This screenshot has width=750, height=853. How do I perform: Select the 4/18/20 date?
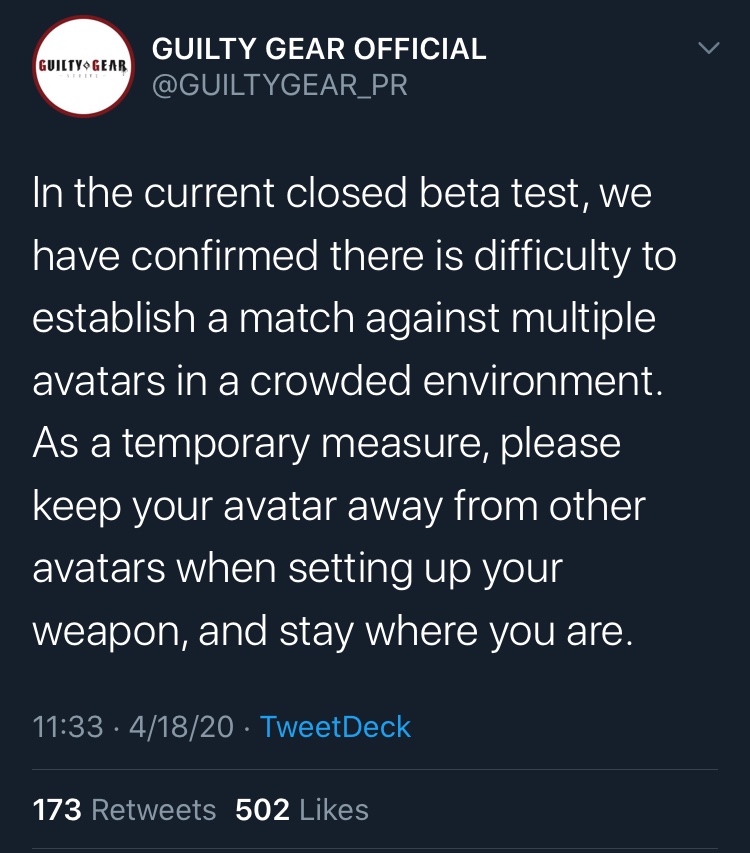pos(181,727)
